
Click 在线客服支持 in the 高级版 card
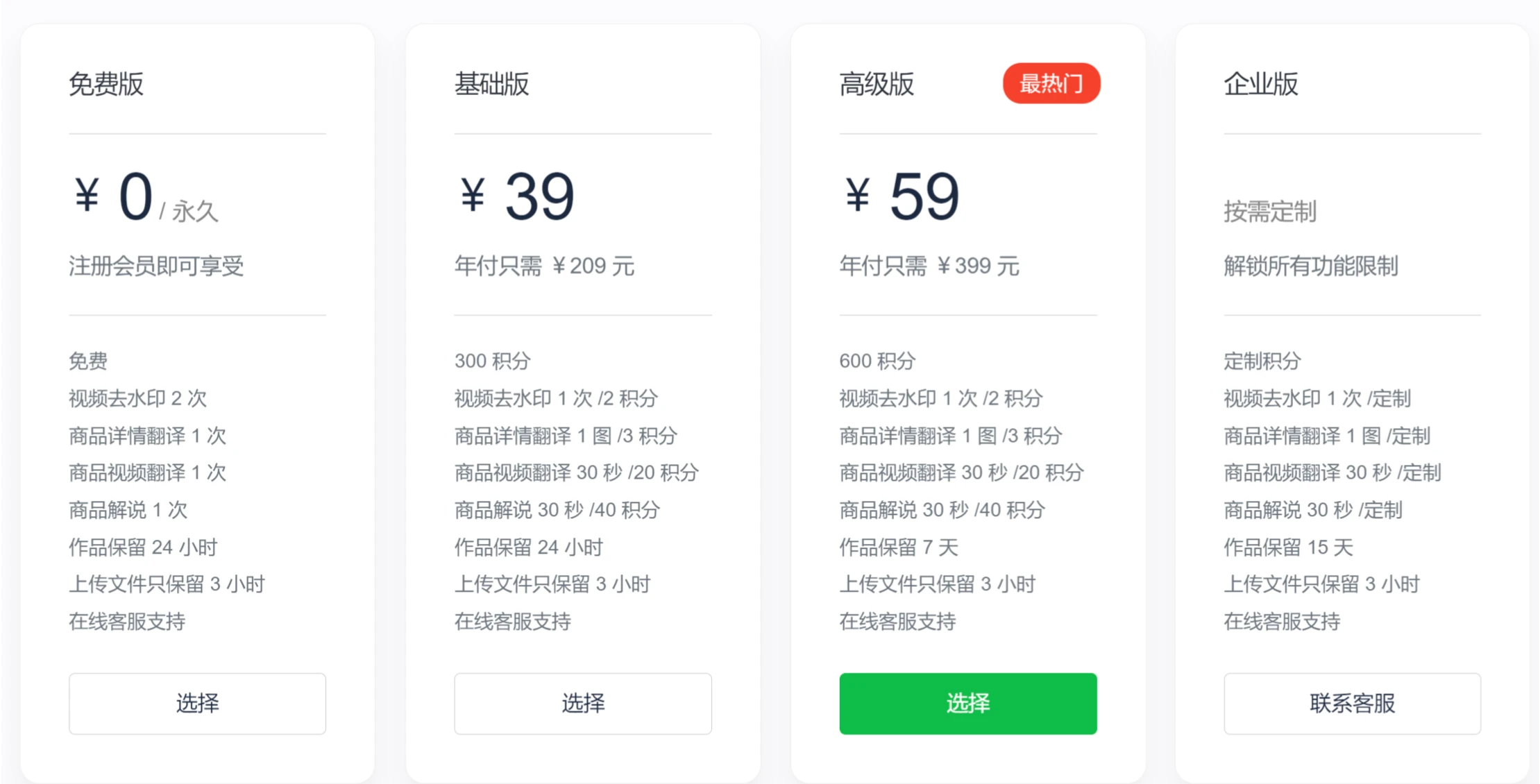(898, 622)
